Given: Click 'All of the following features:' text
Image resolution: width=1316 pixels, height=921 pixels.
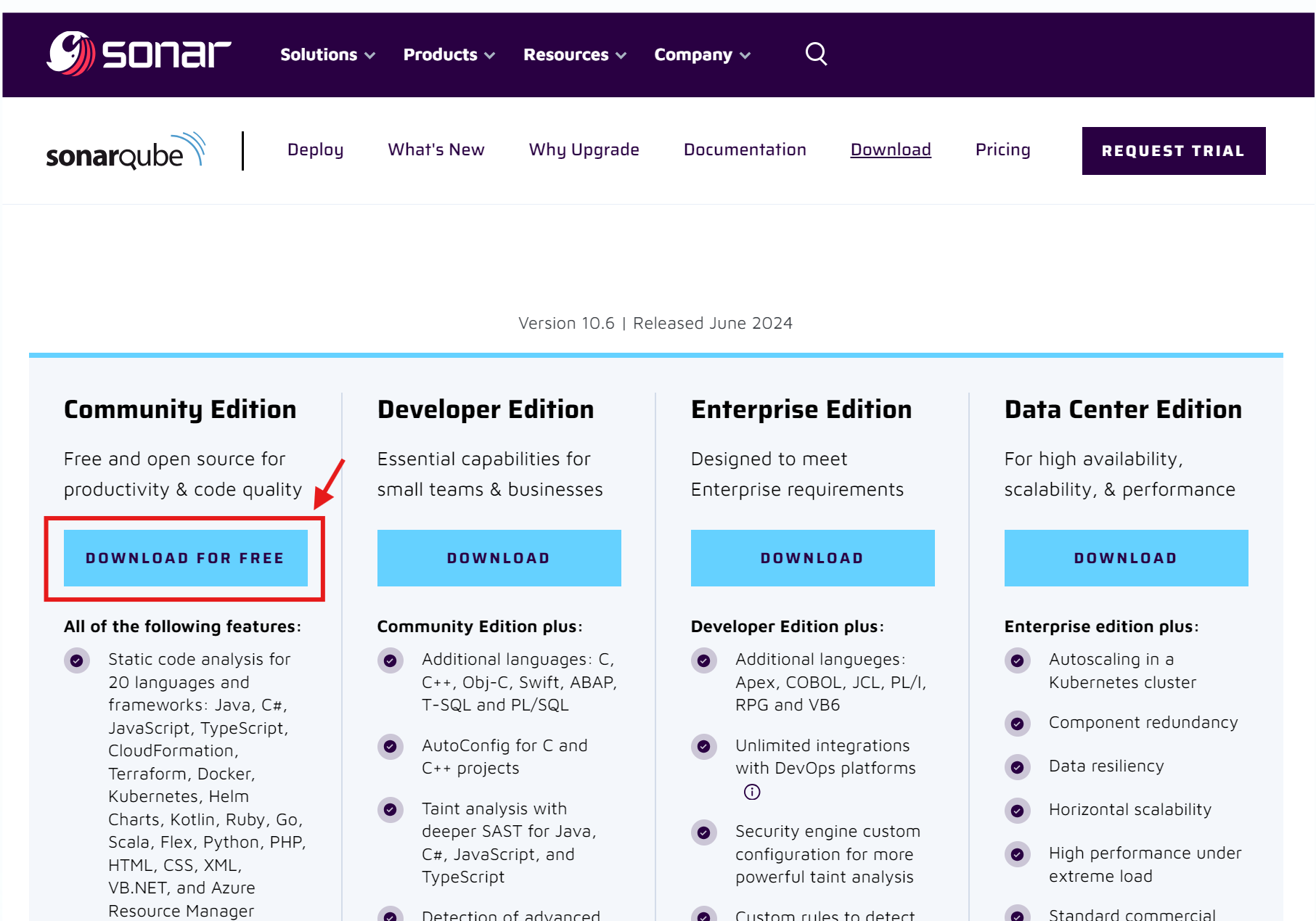Looking at the screenshot, I should [x=182, y=626].
